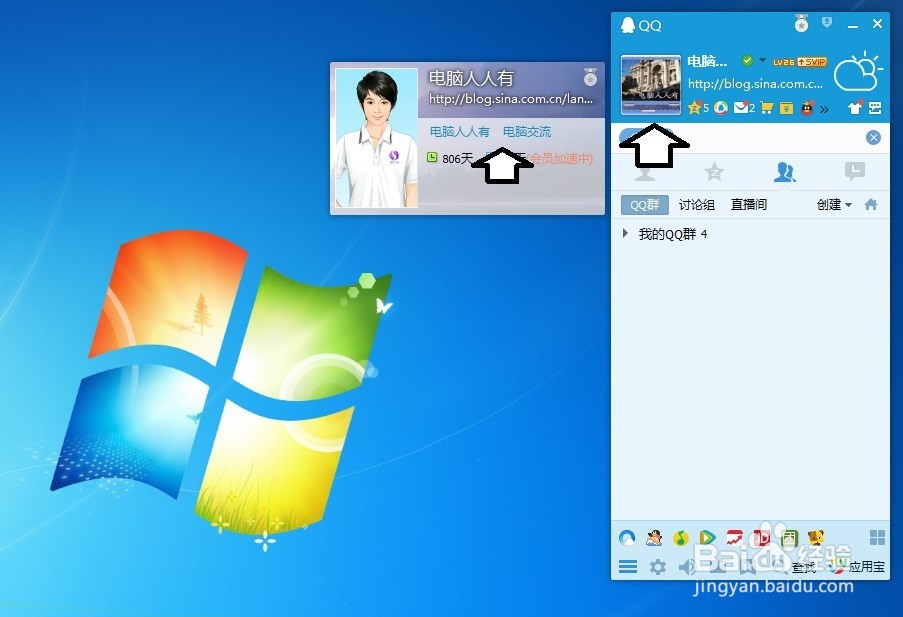Launch Tencent Video play icon
This screenshot has height=617, width=903.
(707, 538)
